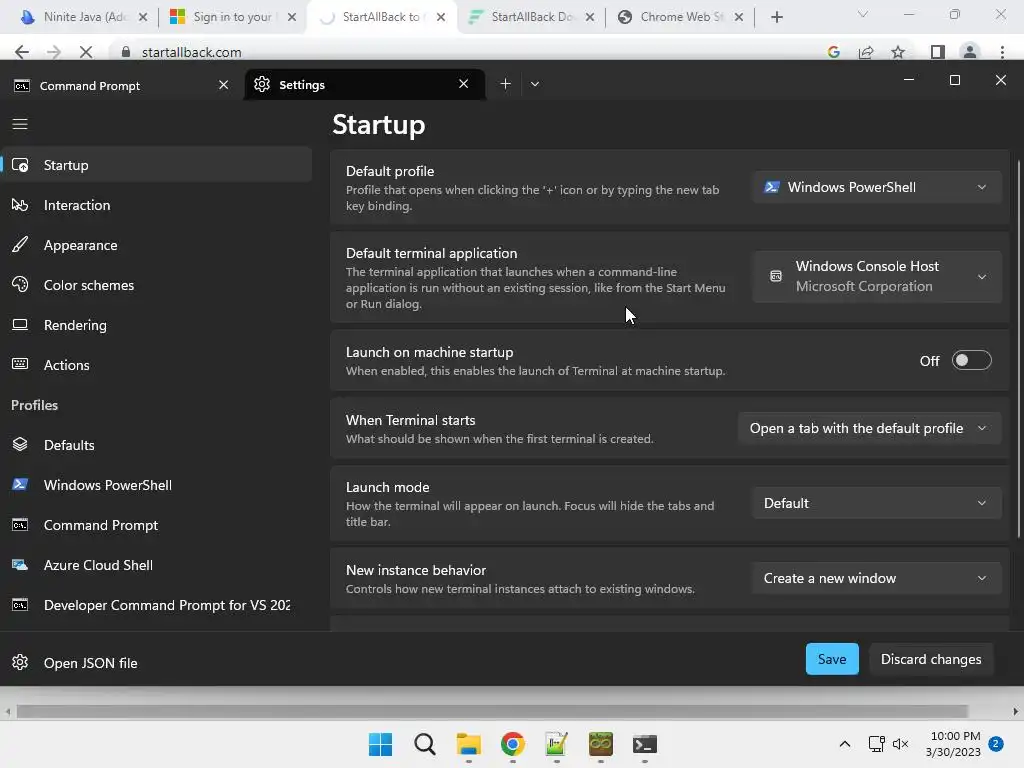Screen dimensions: 1024x768
Task: Open Rendering settings page
Action: tap(157, 325)
